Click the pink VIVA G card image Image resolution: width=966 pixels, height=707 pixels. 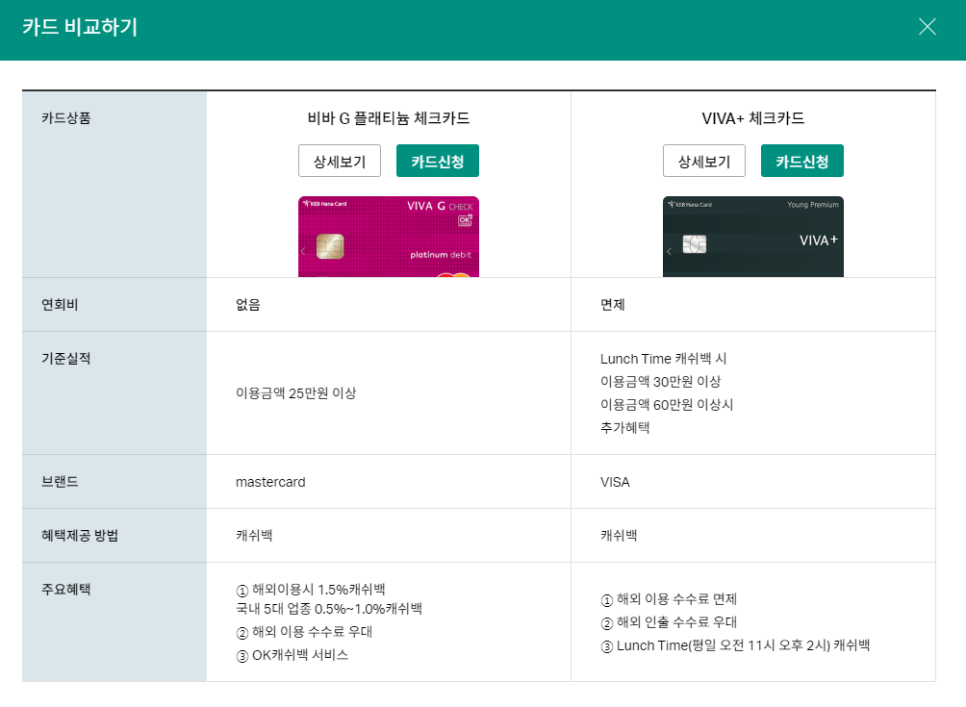[x=388, y=236]
